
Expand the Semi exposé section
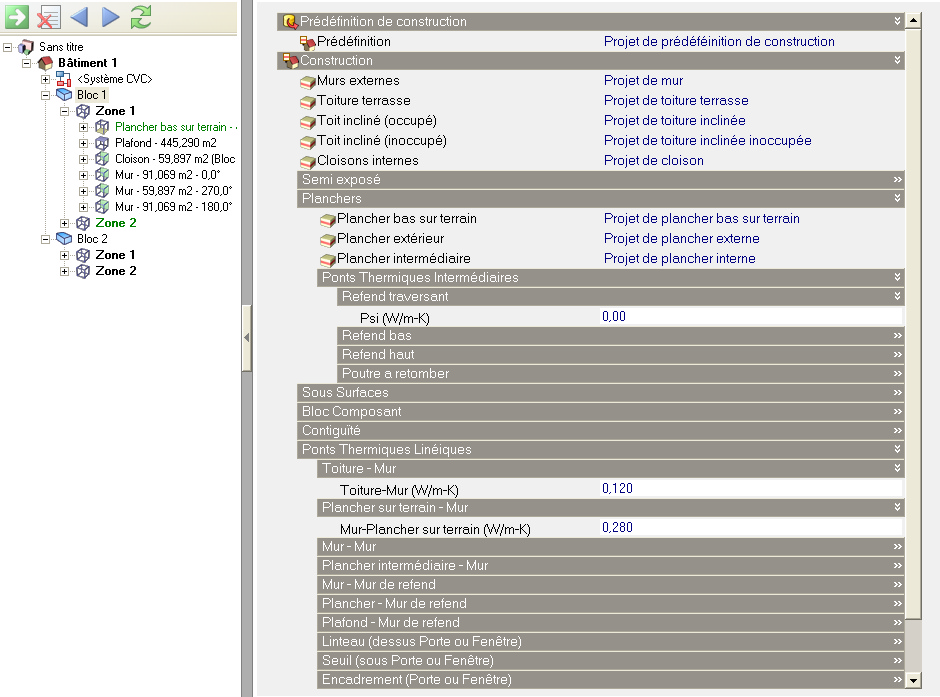(x=897, y=180)
